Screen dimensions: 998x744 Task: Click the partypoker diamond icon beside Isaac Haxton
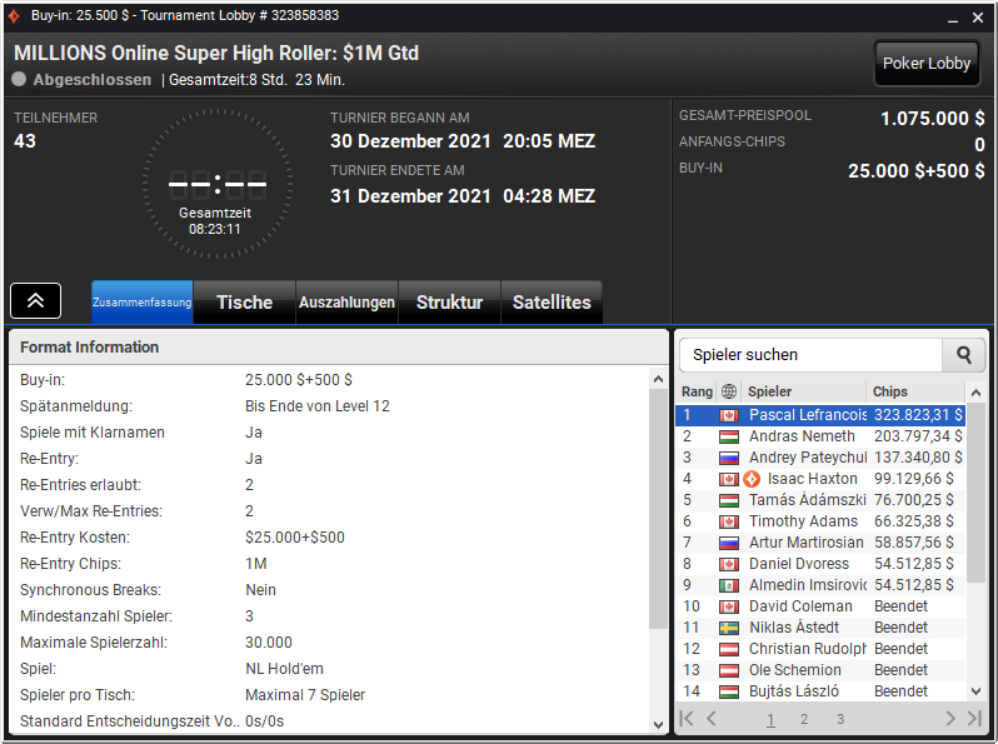[x=752, y=479]
